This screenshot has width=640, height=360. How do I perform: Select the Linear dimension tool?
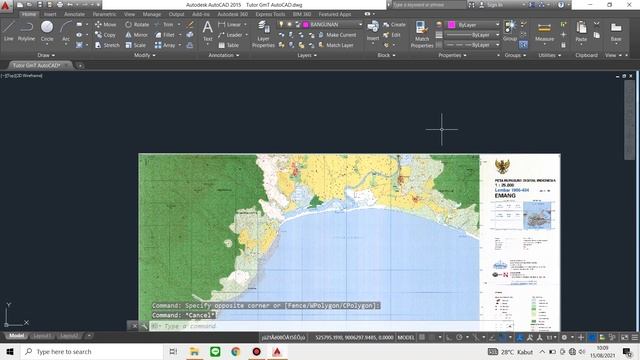point(230,24)
